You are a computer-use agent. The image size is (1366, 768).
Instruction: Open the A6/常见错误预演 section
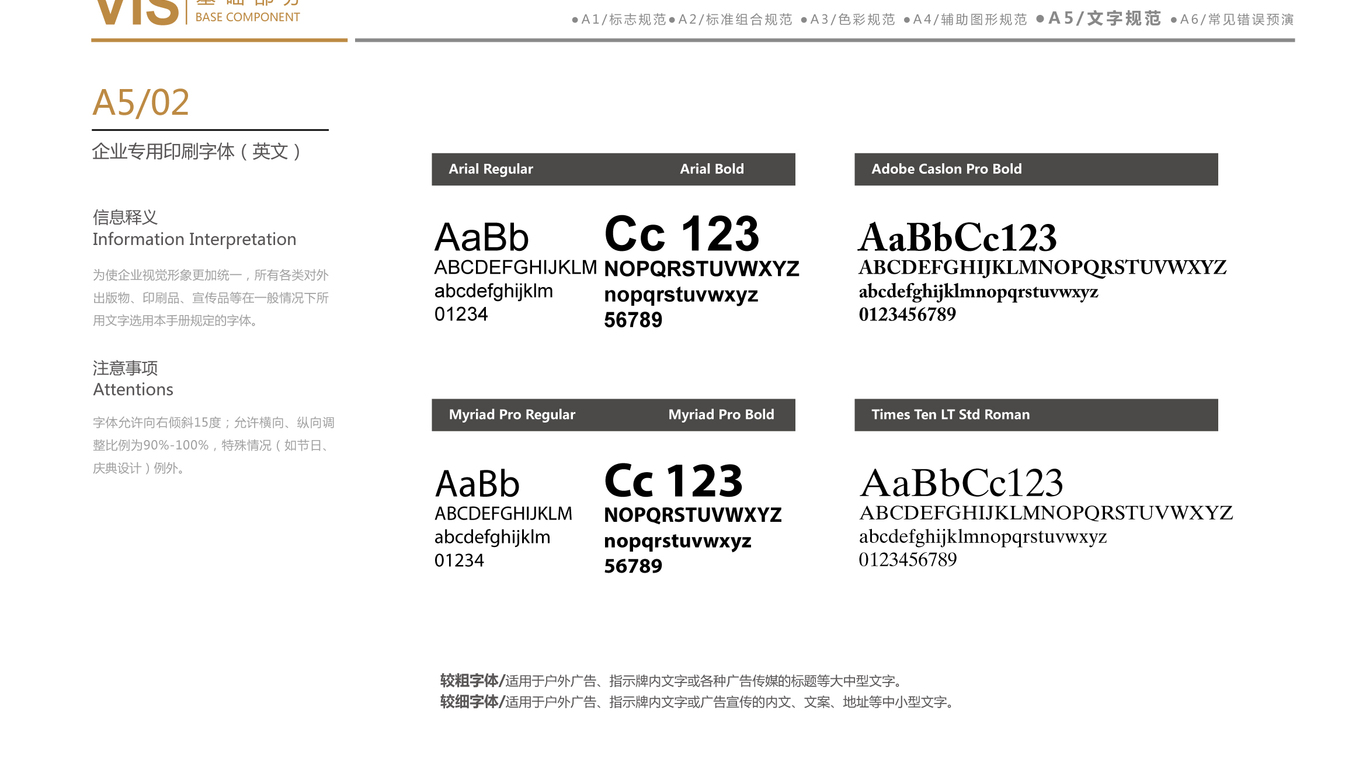pyautogui.click(x=1231, y=20)
